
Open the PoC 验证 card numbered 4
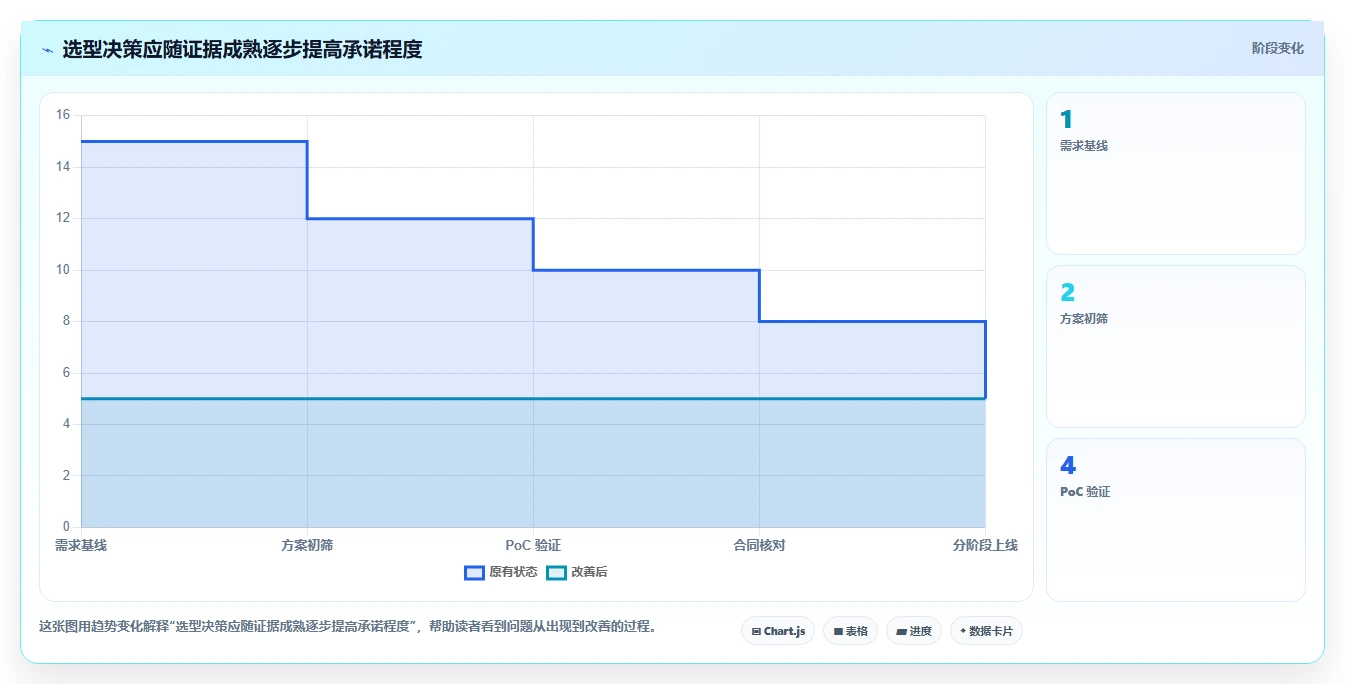point(1176,520)
